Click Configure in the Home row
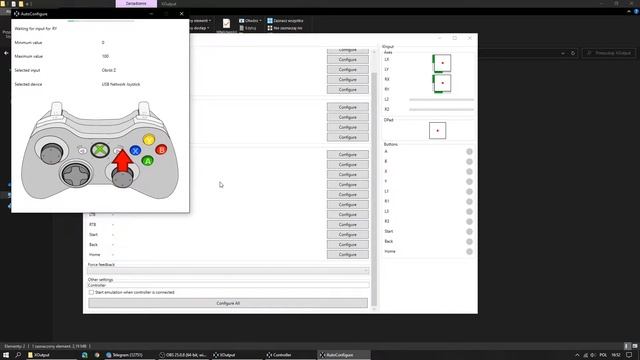 coord(347,255)
